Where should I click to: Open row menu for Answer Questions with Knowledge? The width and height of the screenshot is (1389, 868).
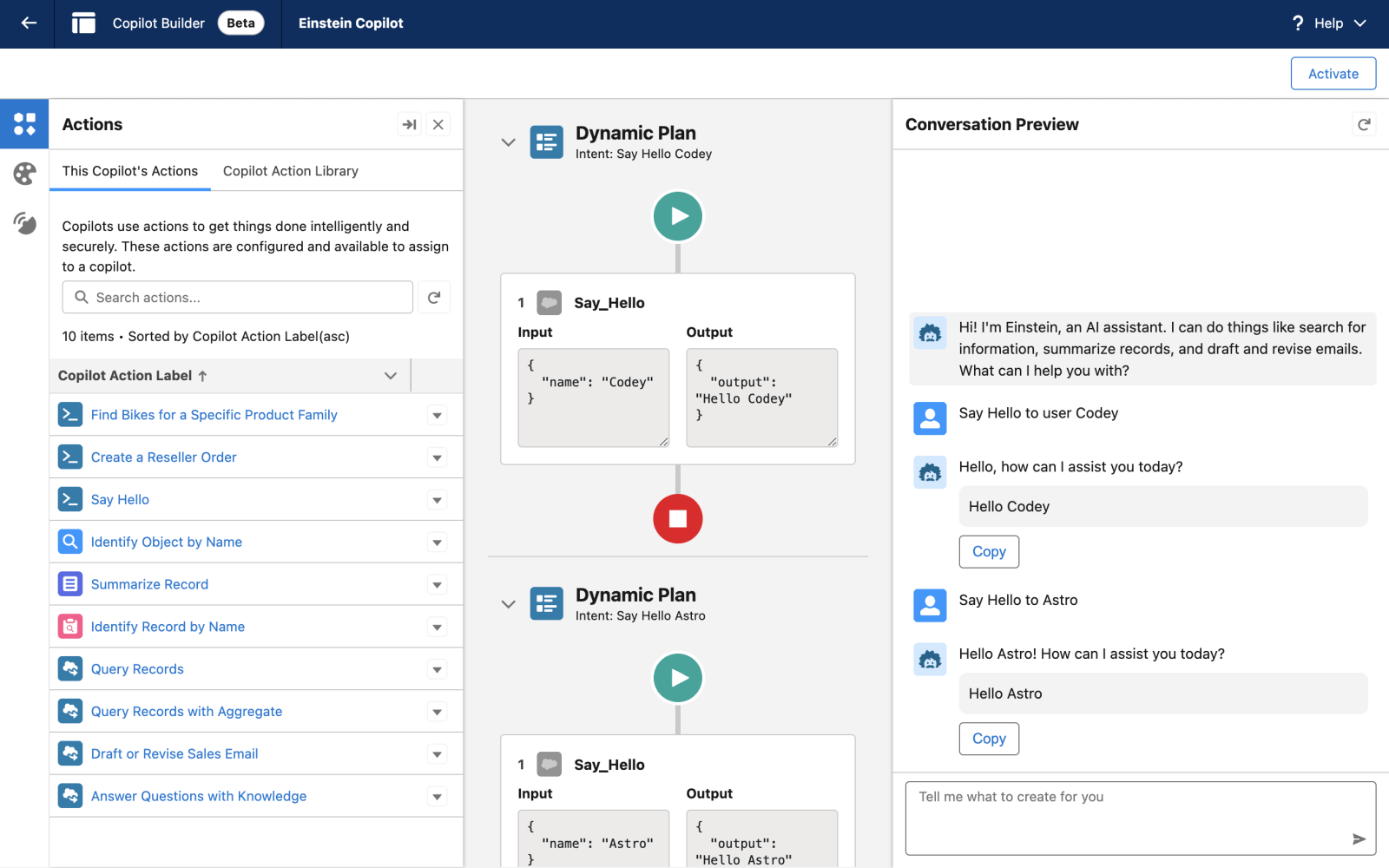coord(438,797)
